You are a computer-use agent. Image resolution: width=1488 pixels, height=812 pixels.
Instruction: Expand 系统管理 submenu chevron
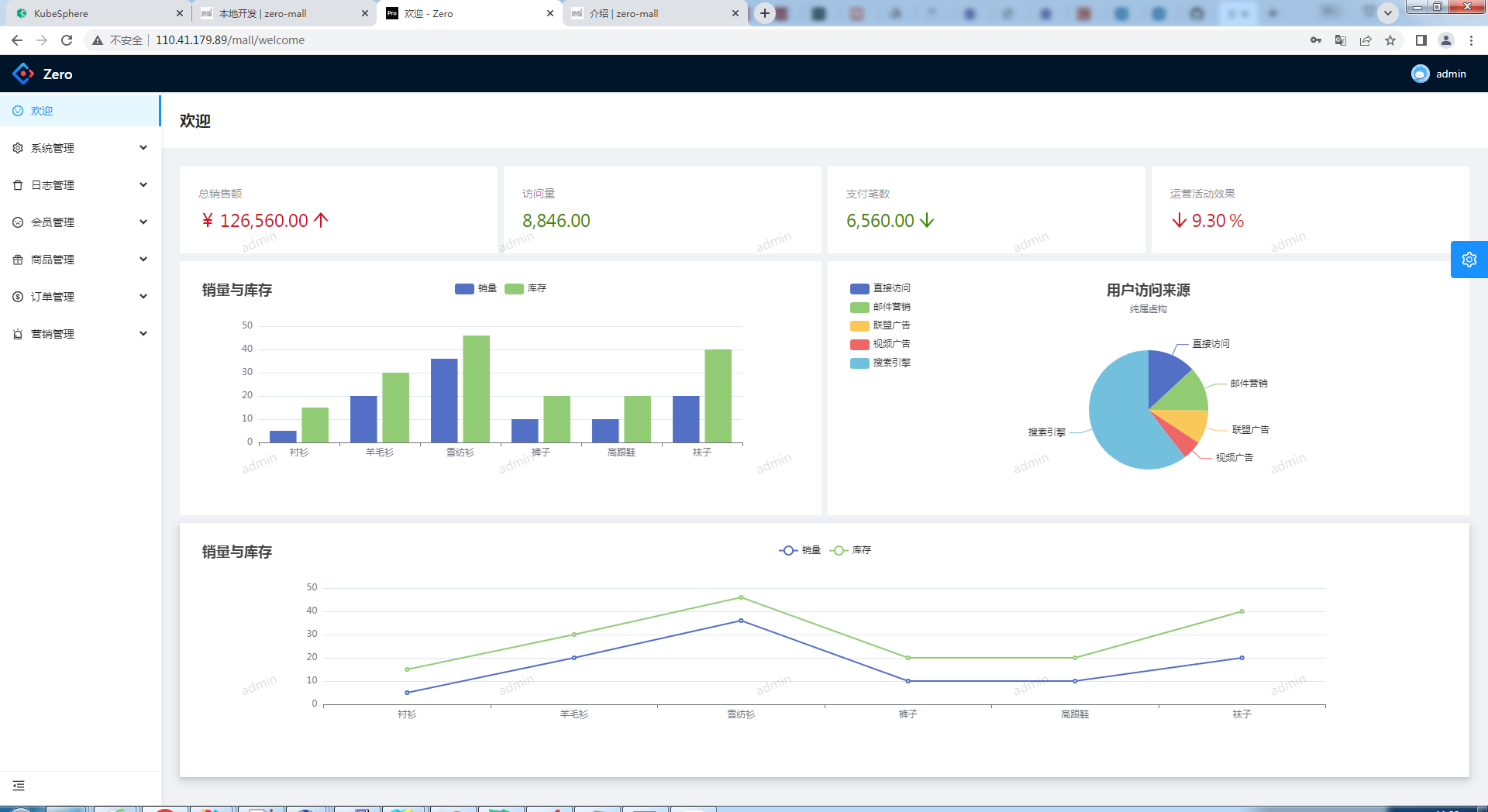click(x=143, y=148)
